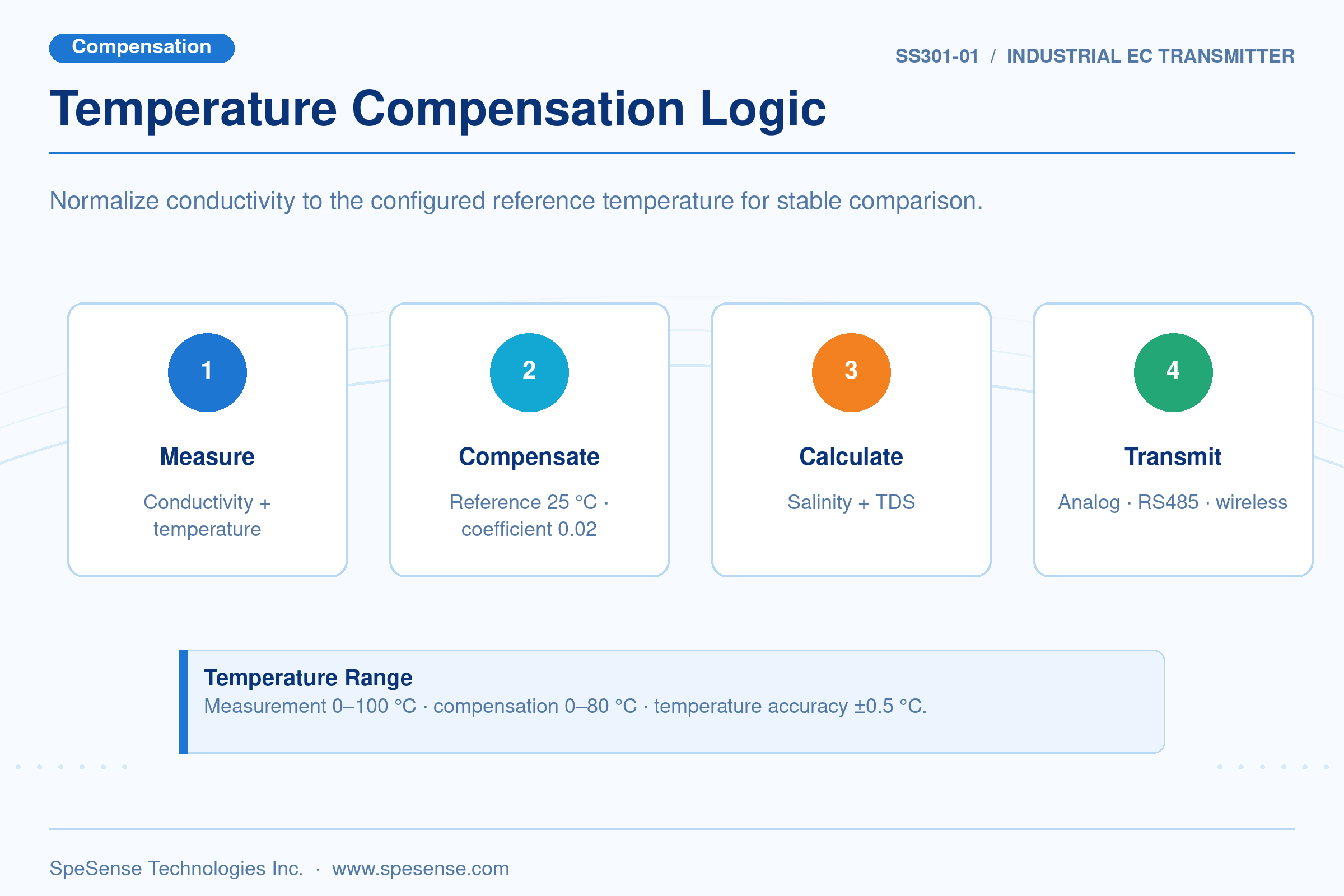The width and height of the screenshot is (1344, 896).
Task: Click the Analog · RS485 · wireless text
Action: click(x=1173, y=502)
